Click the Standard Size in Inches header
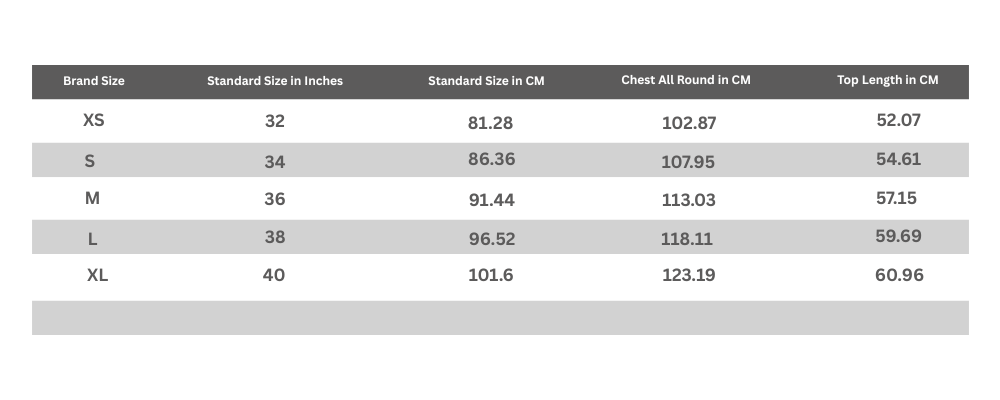 tap(275, 81)
